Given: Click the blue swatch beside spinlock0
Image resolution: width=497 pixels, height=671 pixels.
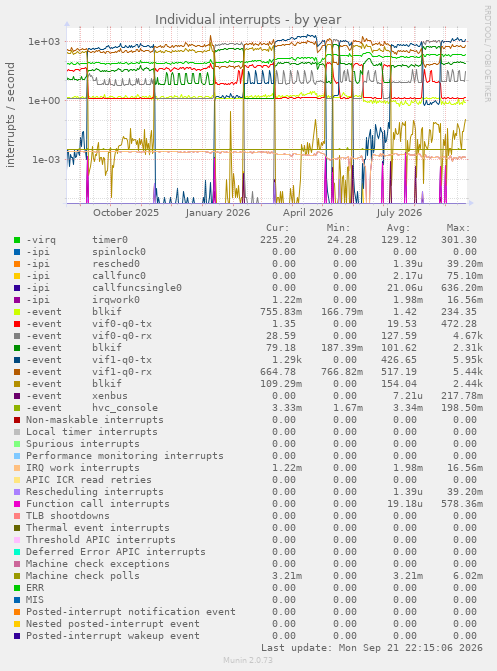Looking at the screenshot, I should click(17, 252).
